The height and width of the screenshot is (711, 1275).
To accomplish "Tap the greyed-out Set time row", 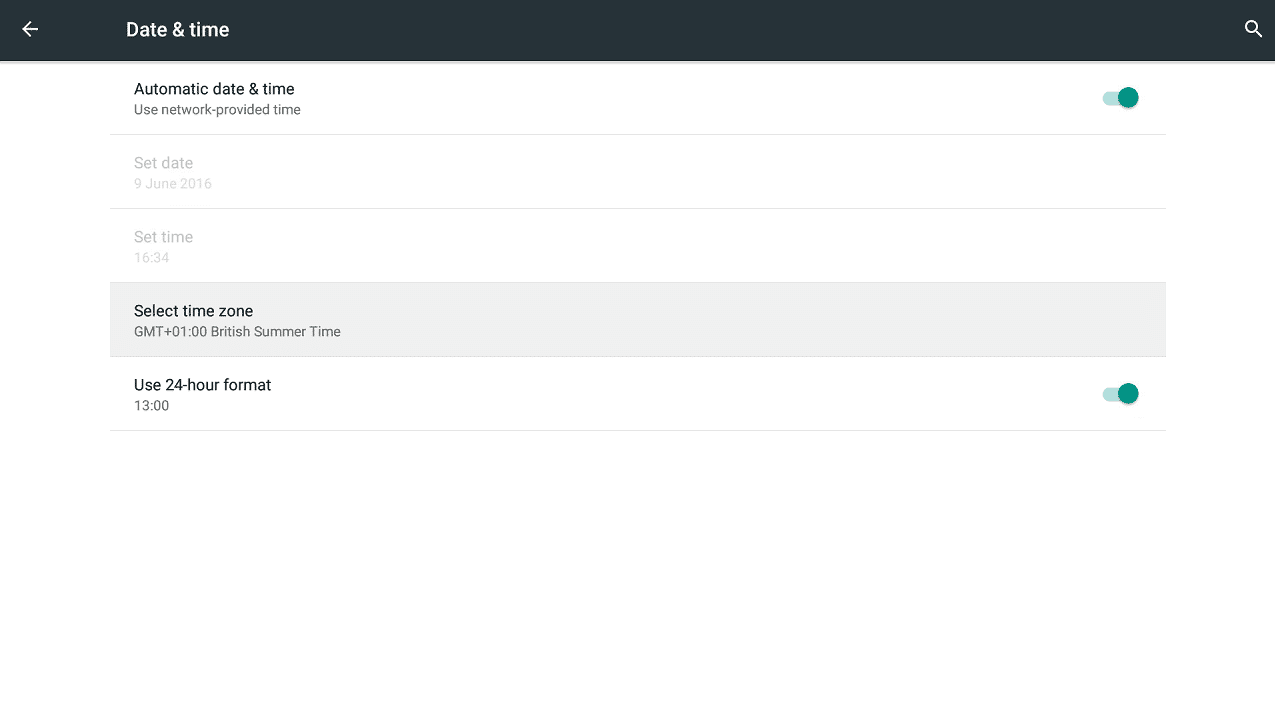I will point(637,246).
